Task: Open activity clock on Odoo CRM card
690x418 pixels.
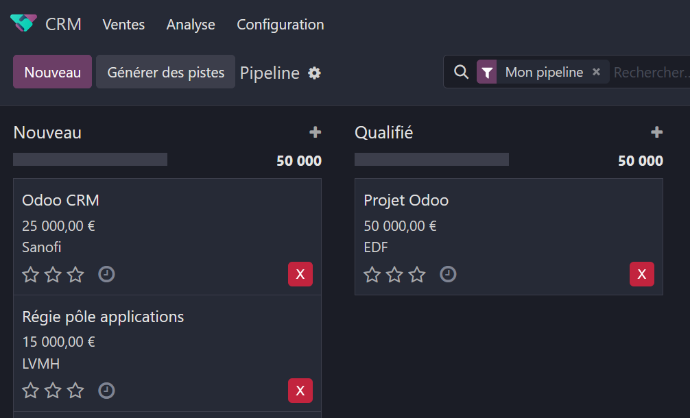Action: 106,274
